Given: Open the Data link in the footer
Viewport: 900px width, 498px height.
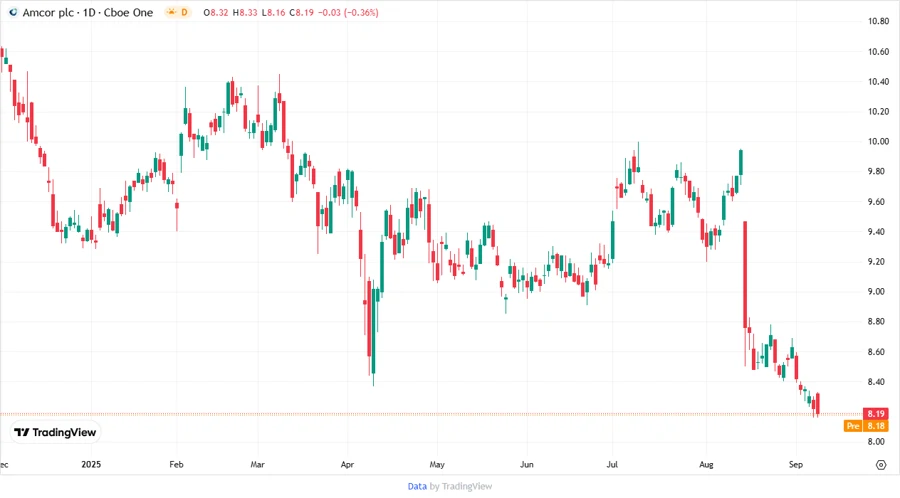Looking at the screenshot, I should (417, 486).
